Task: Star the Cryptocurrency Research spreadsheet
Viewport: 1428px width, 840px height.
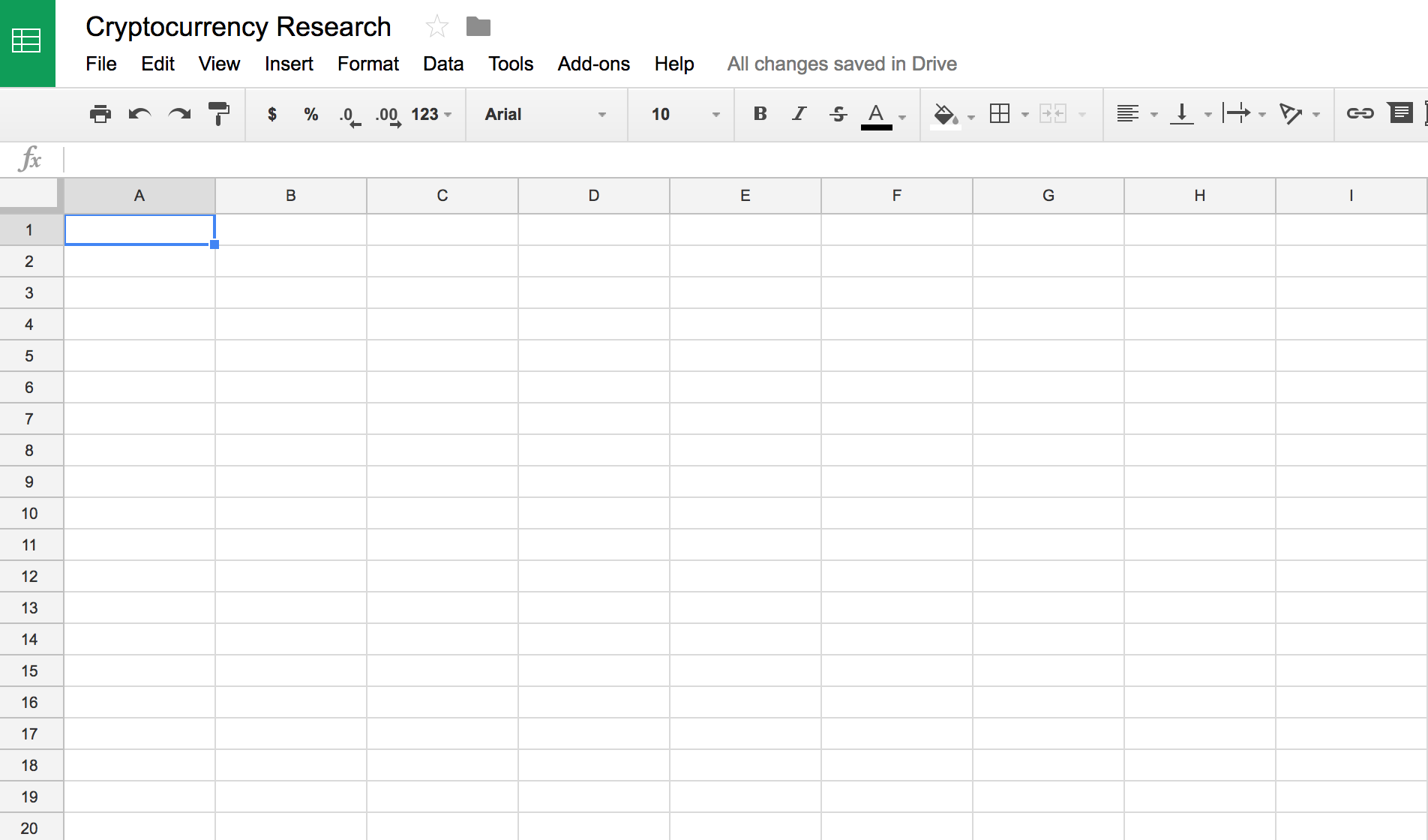Action: [437, 25]
